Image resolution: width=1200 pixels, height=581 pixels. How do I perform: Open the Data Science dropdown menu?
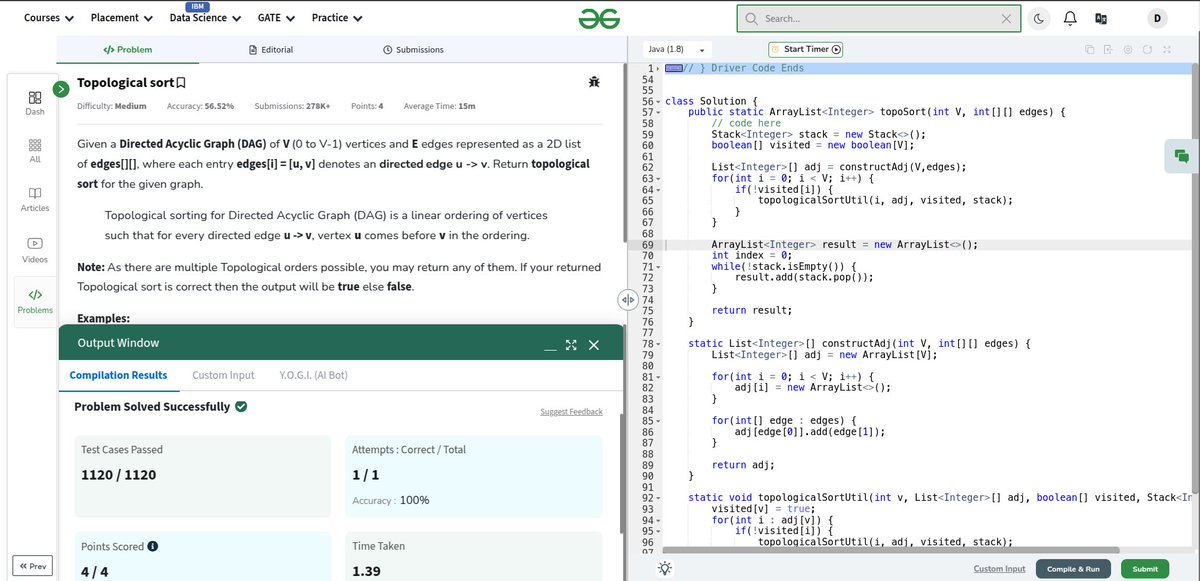[x=205, y=18]
